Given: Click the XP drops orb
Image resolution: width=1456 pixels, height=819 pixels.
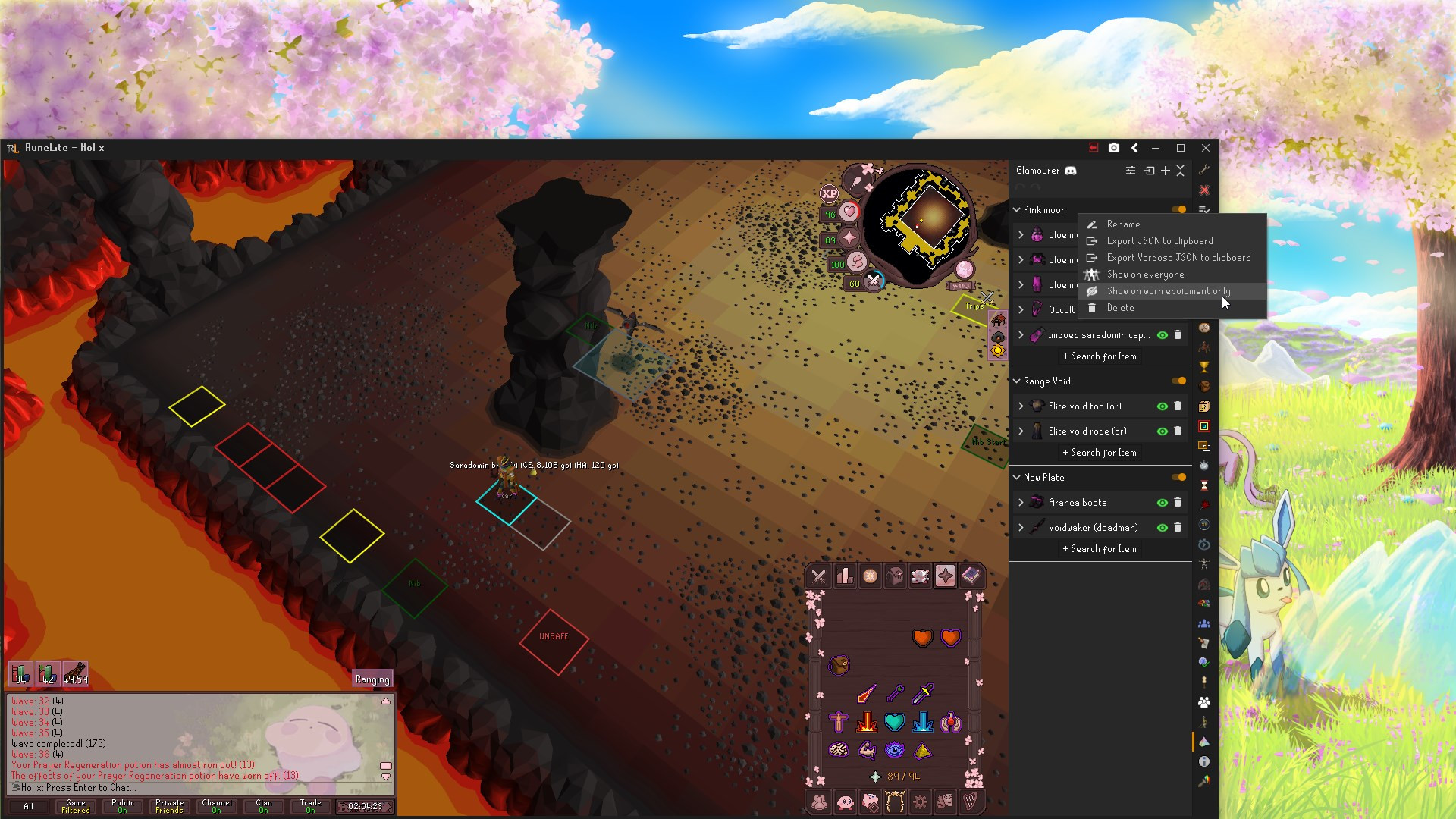Looking at the screenshot, I should pyautogui.click(x=830, y=193).
